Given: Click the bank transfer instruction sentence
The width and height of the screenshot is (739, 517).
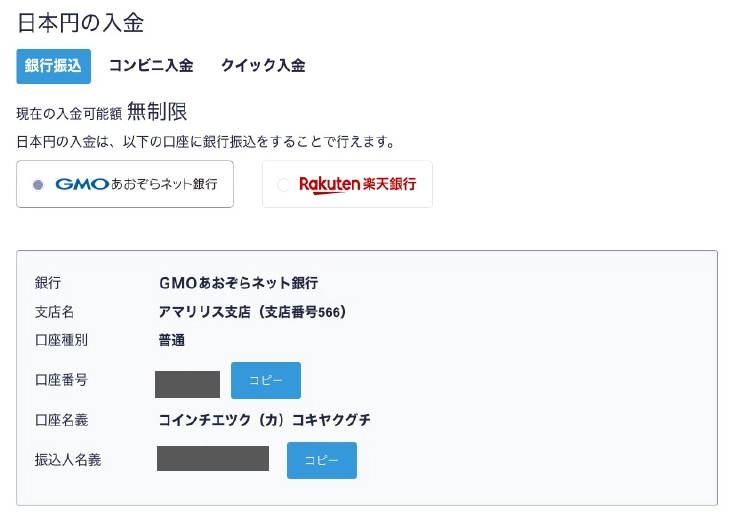Looking at the screenshot, I should (x=206, y=141).
